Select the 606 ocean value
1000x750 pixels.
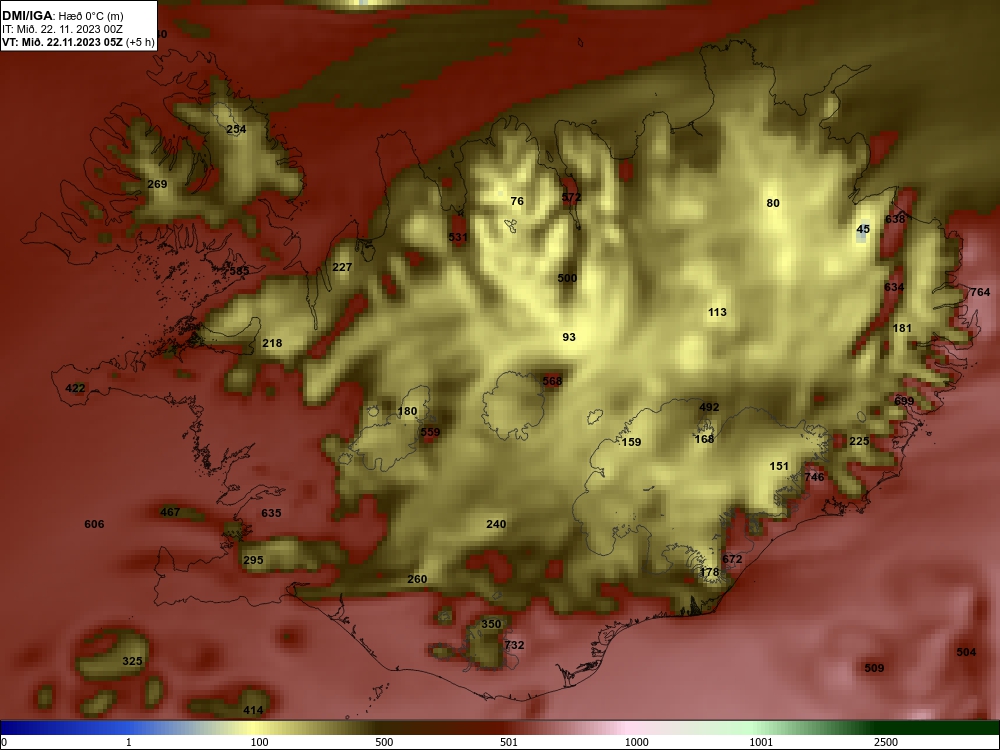click(x=94, y=524)
